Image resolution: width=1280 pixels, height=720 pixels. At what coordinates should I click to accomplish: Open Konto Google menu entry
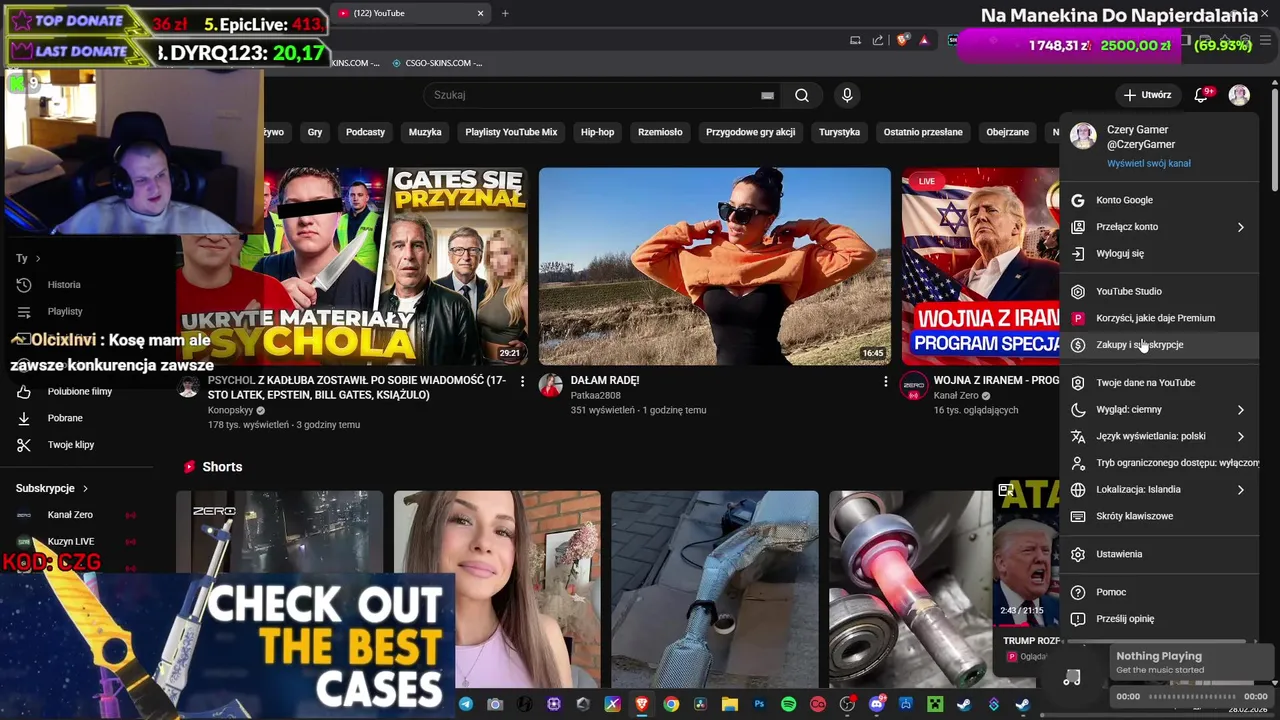pos(1160,200)
